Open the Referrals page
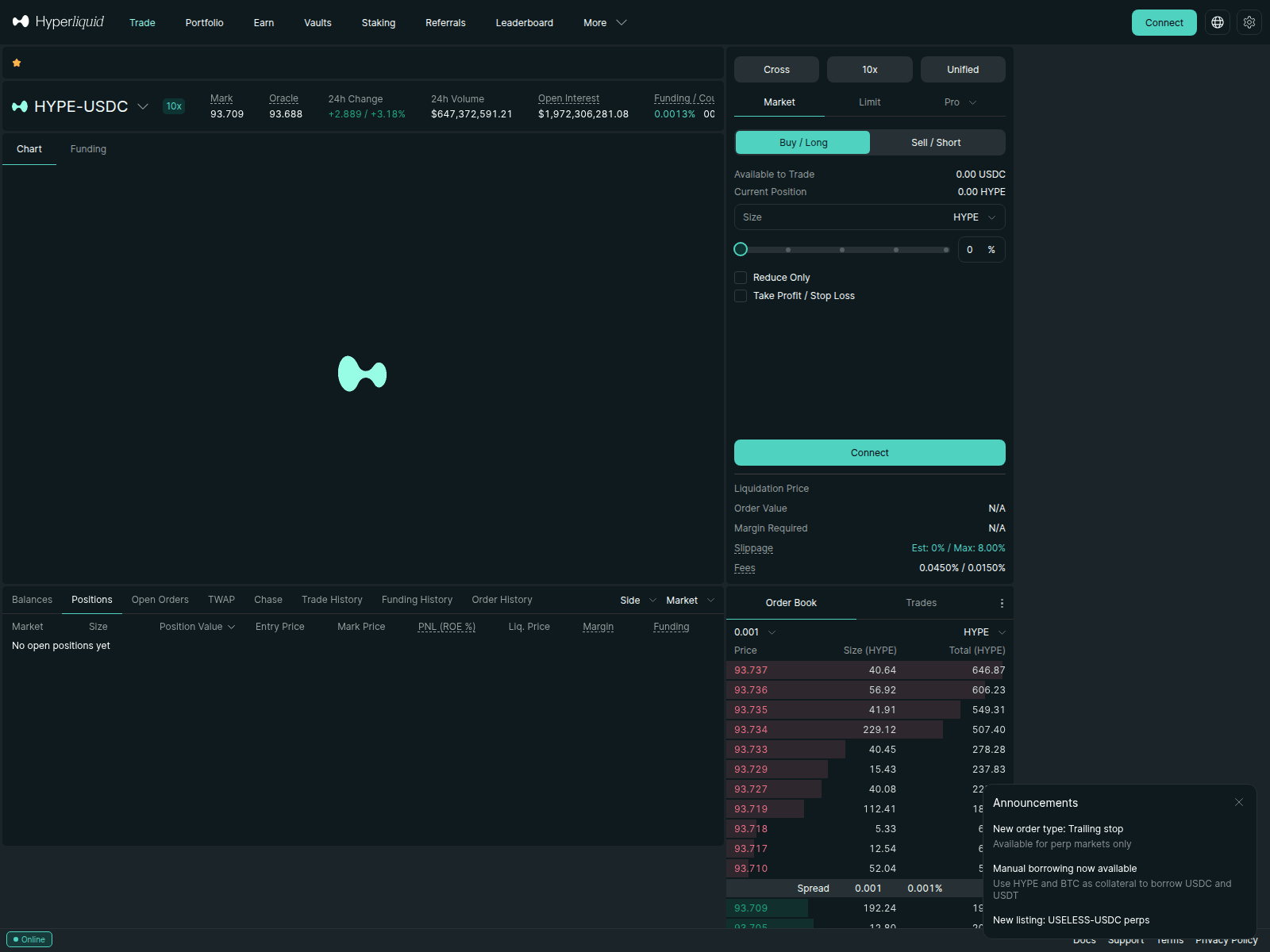The height and width of the screenshot is (952, 1270). [x=445, y=23]
